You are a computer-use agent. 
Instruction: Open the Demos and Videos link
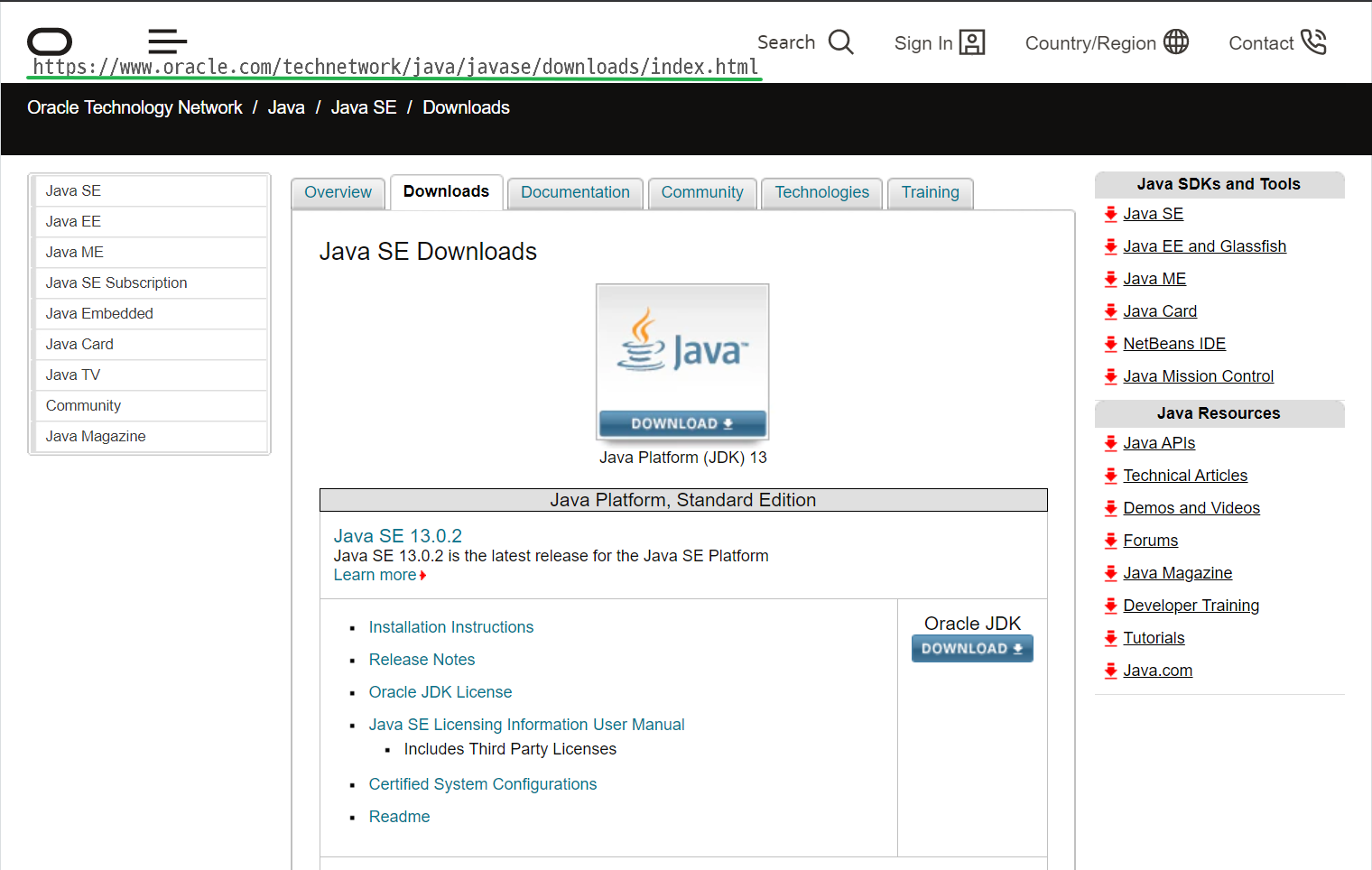1191,508
